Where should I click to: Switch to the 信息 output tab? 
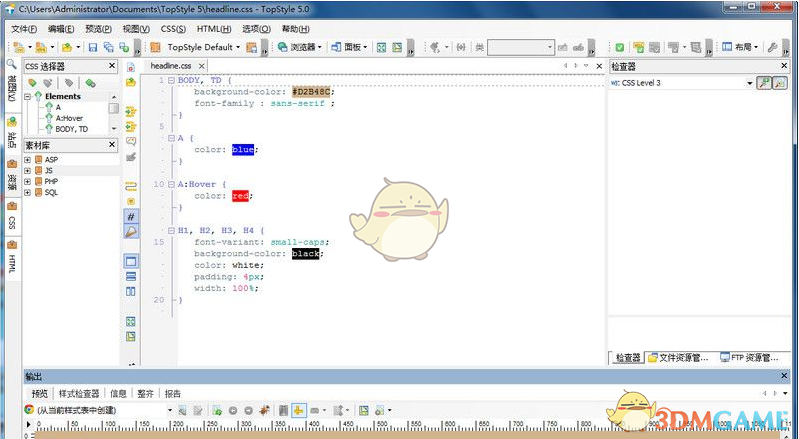tap(118, 394)
